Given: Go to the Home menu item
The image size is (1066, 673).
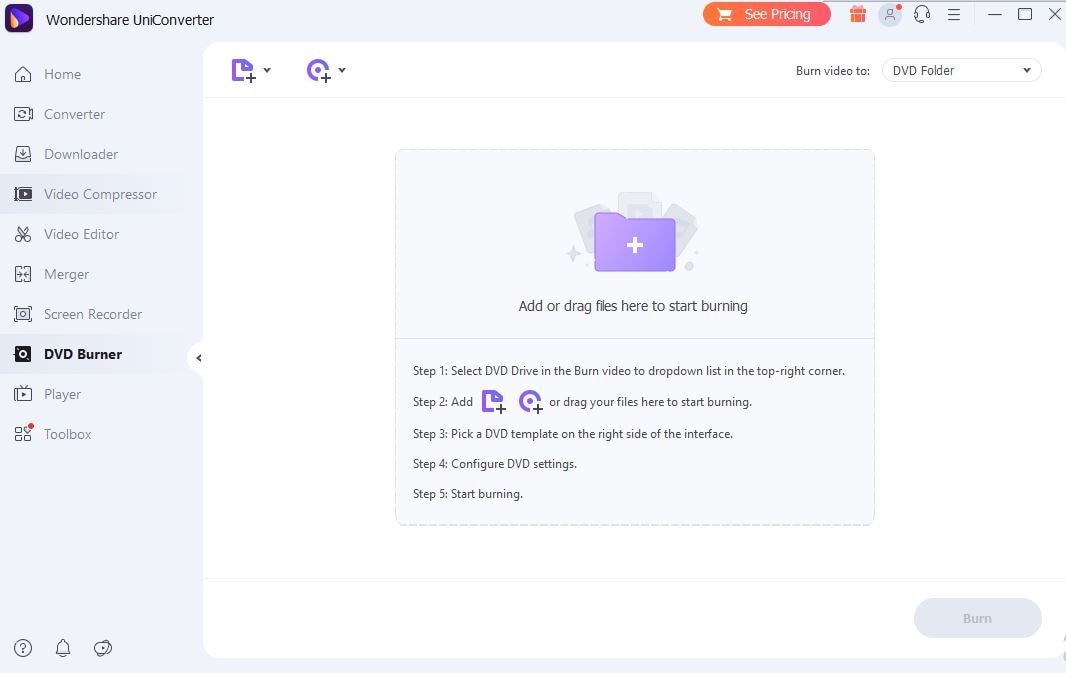Looking at the screenshot, I should (x=63, y=74).
